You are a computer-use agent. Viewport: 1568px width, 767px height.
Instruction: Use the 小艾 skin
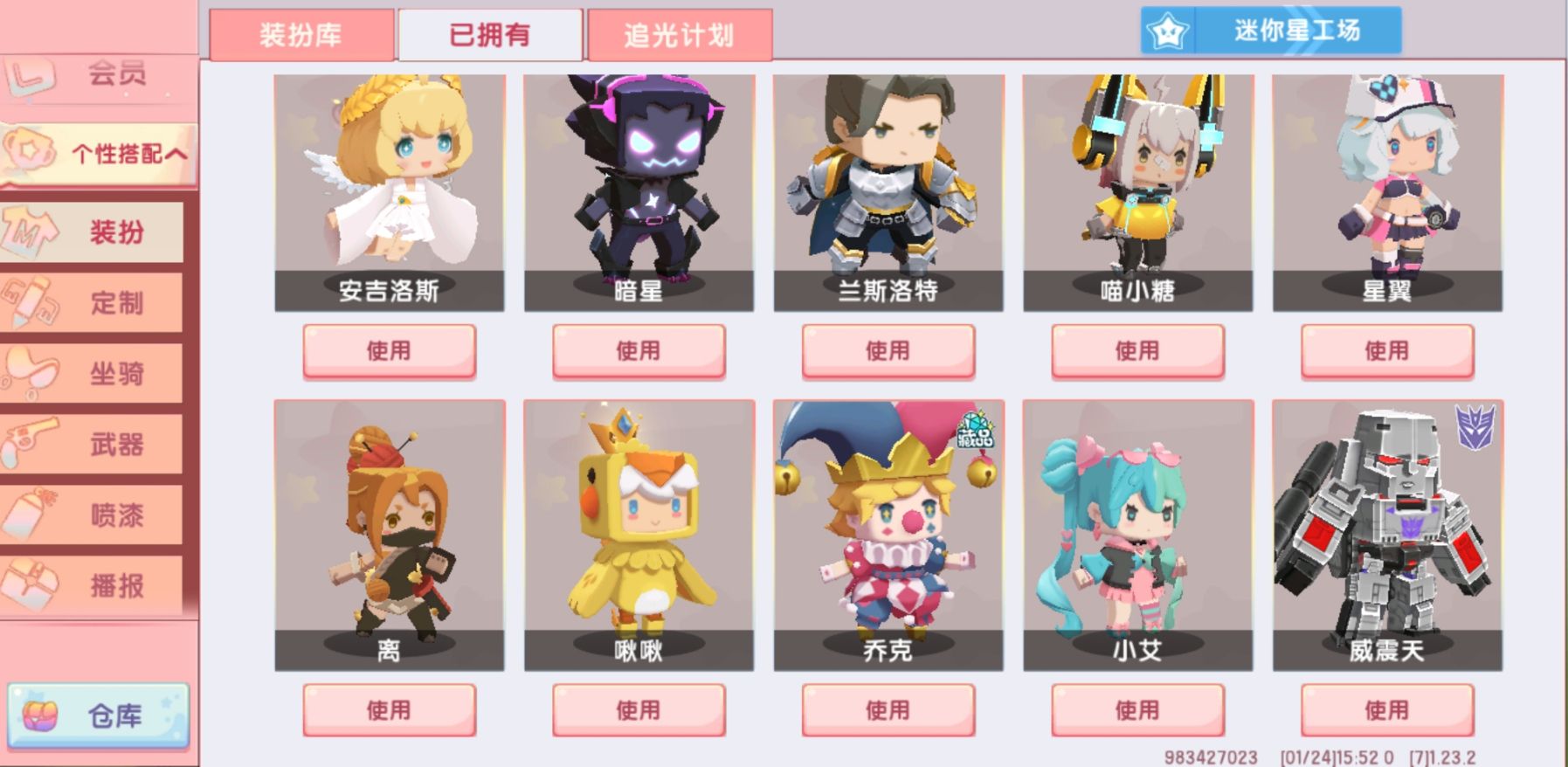tap(1137, 710)
